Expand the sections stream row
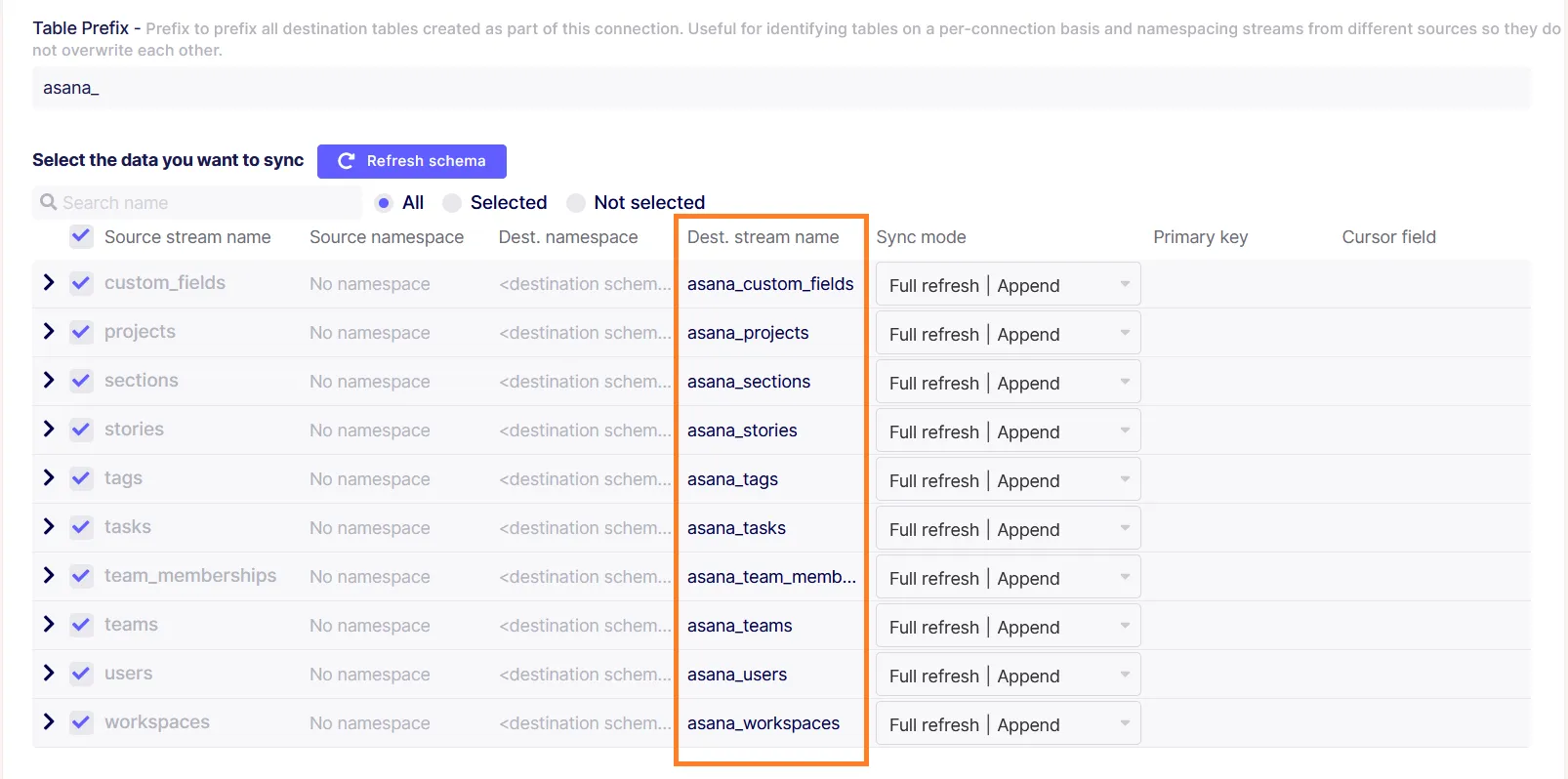Image resolution: width=1568 pixels, height=779 pixels. click(x=49, y=380)
